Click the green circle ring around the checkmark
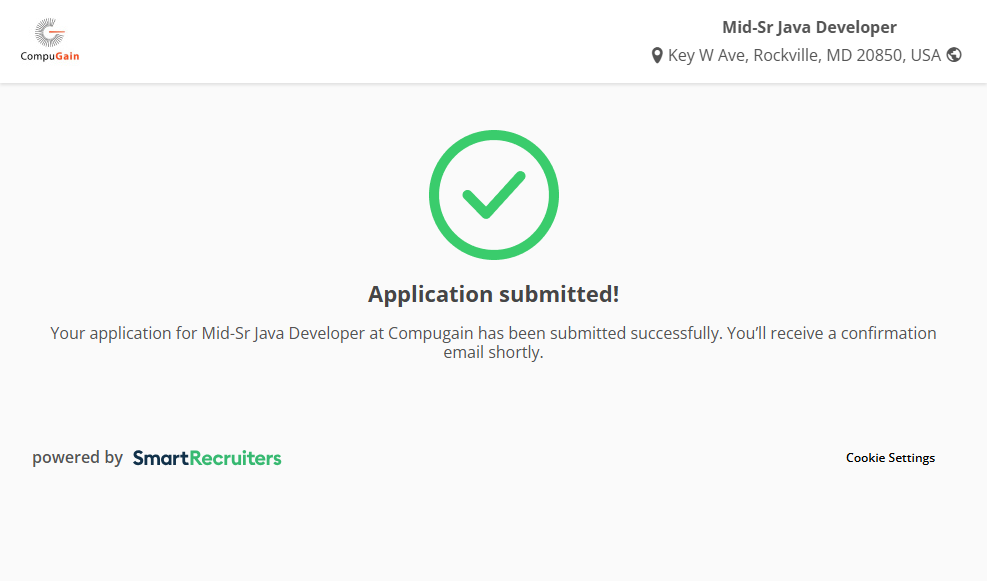 pyautogui.click(x=436, y=195)
